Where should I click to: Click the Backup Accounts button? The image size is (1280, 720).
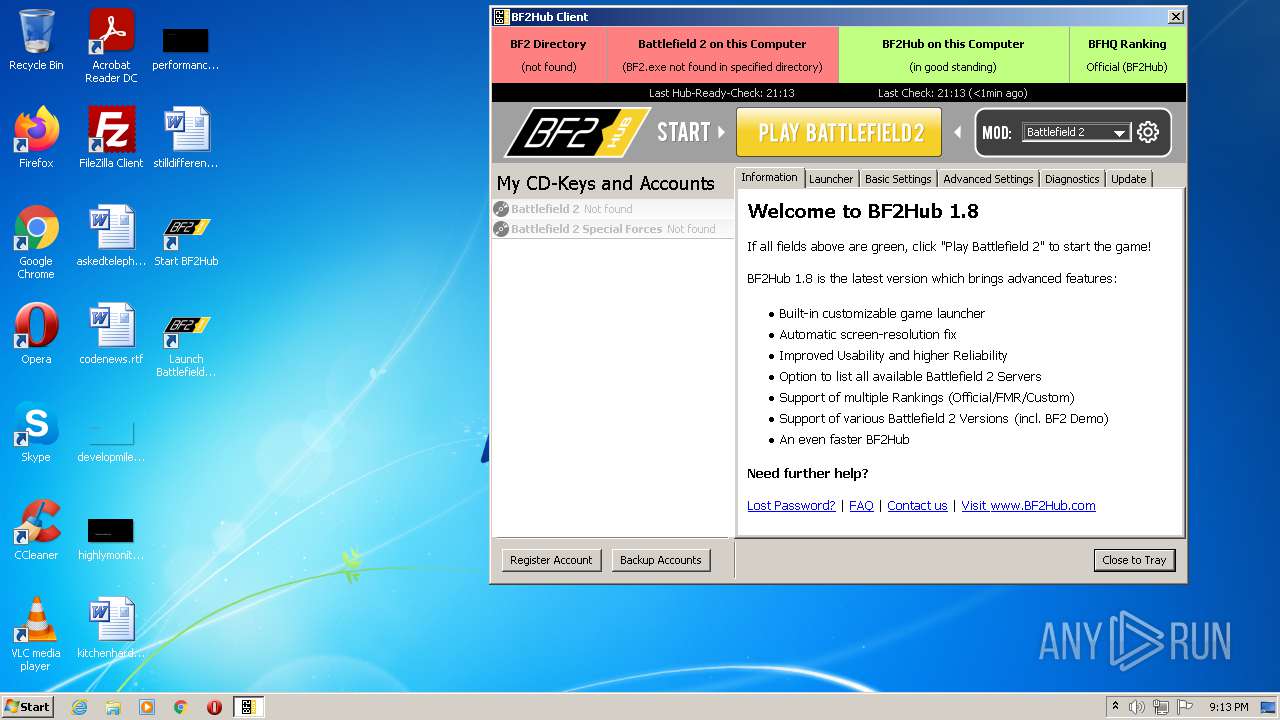pos(660,560)
